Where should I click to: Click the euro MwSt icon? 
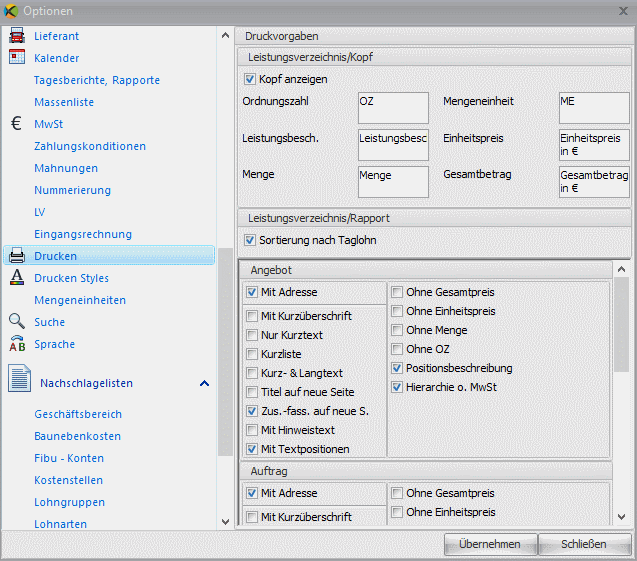[16, 124]
